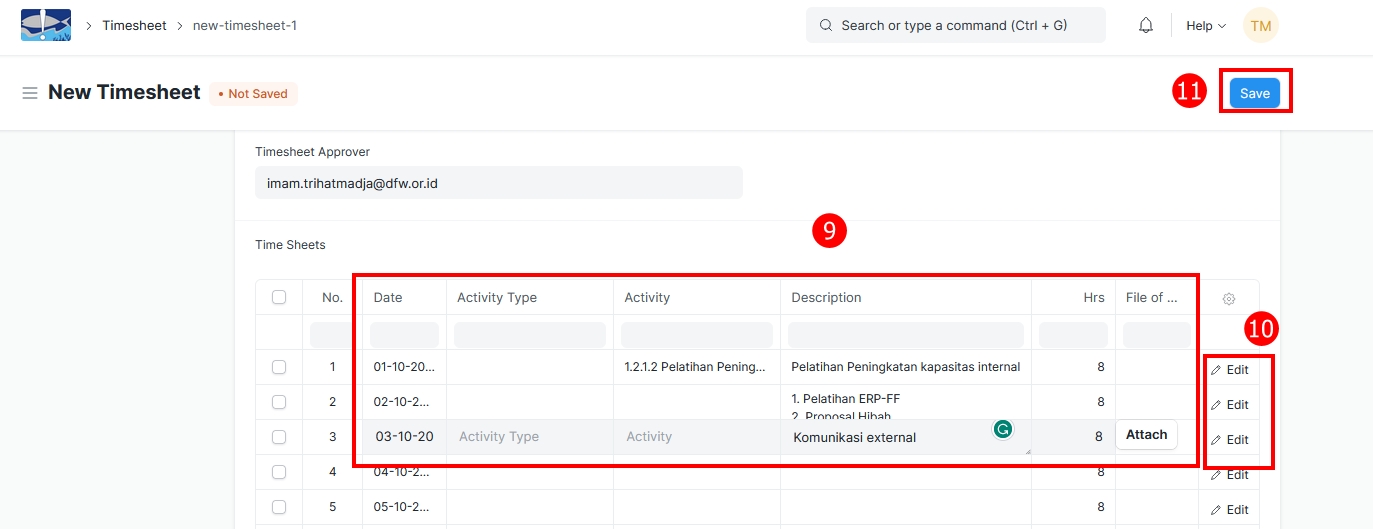Click the Timesheet Approver email field
The image size is (1373, 529).
498,183
